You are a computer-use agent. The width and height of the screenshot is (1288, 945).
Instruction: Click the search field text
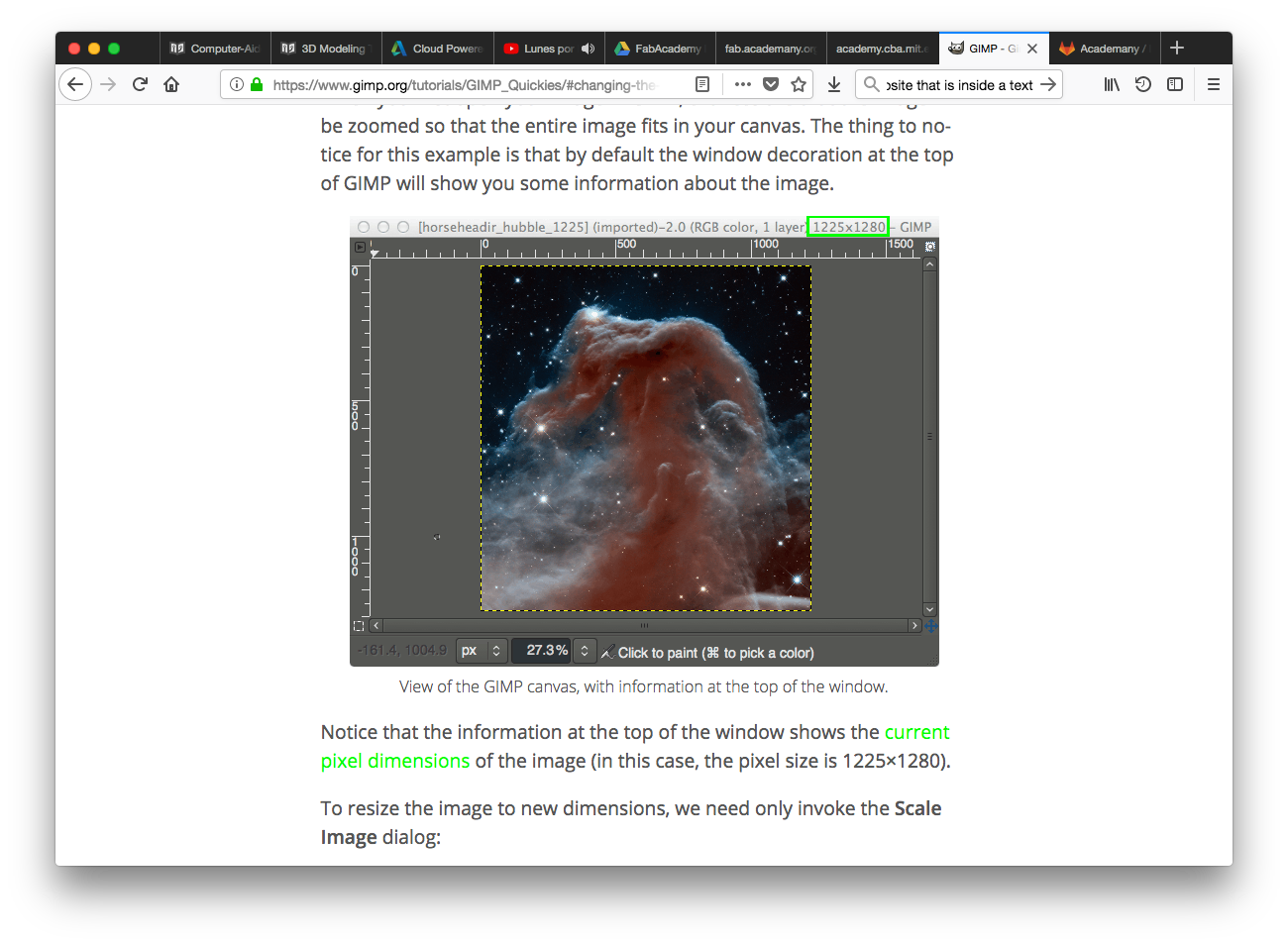tap(959, 85)
